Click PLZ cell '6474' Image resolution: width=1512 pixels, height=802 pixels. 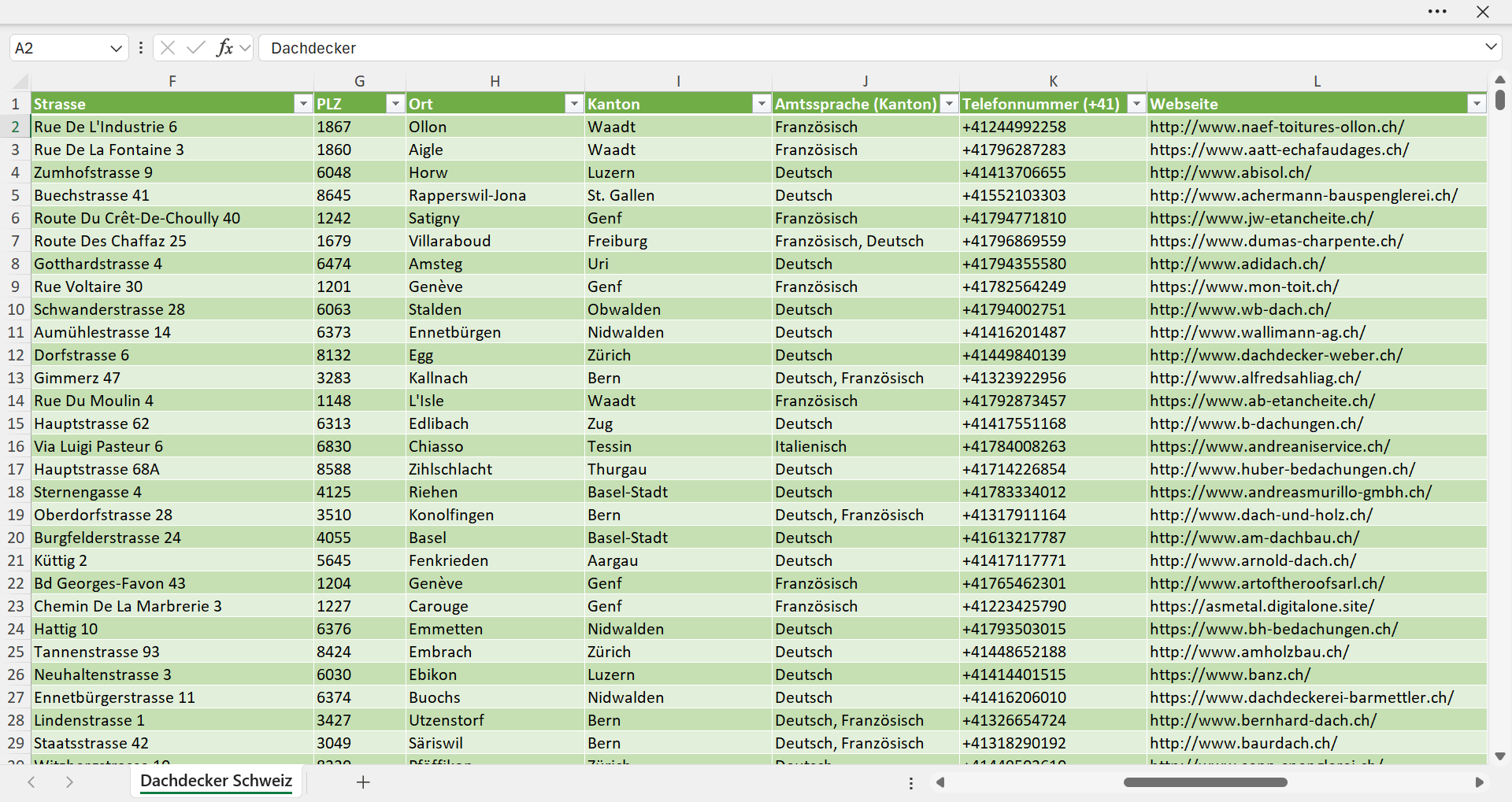click(x=360, y=264)
